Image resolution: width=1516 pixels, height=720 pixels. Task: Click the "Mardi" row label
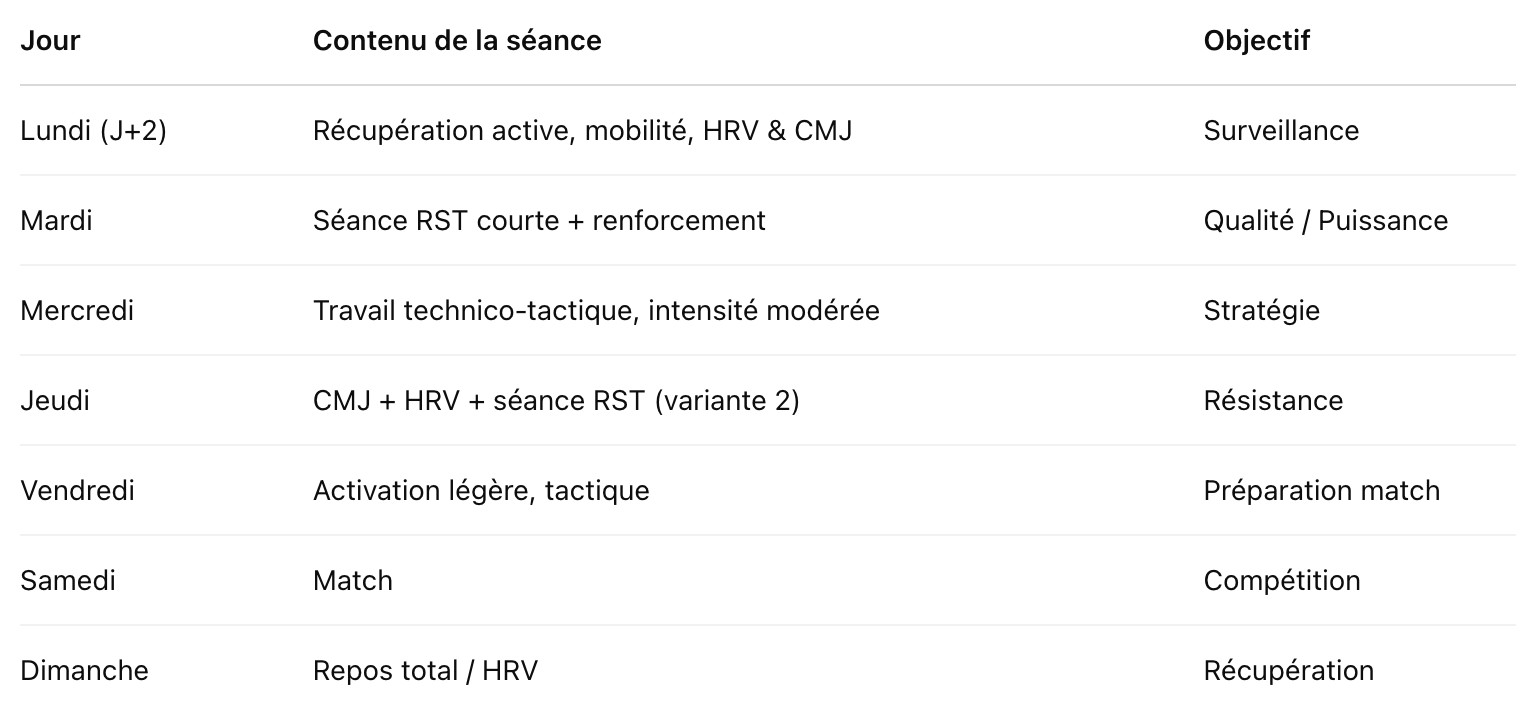tap(56, 221)
